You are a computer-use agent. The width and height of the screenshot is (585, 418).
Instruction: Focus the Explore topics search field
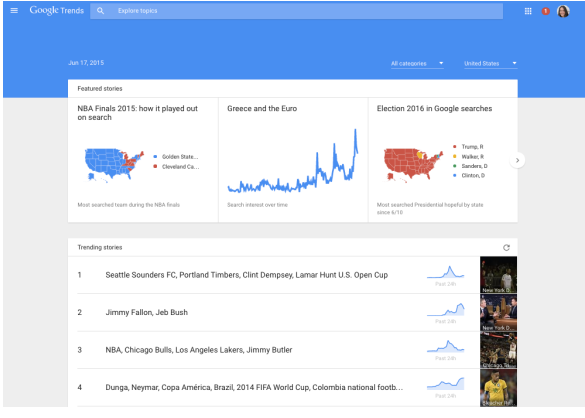point(296,11)
